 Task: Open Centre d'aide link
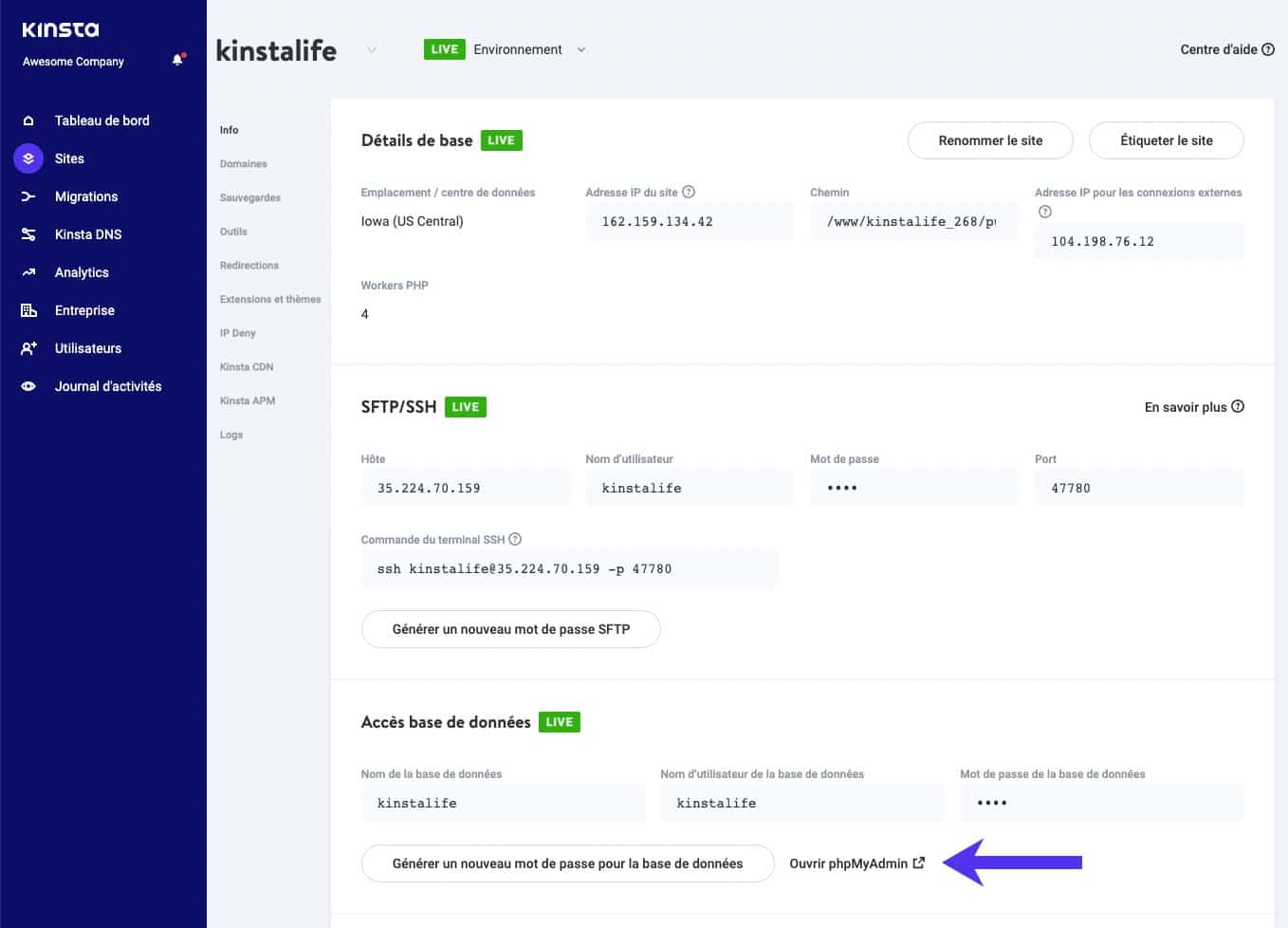[x=1226, y=49]
